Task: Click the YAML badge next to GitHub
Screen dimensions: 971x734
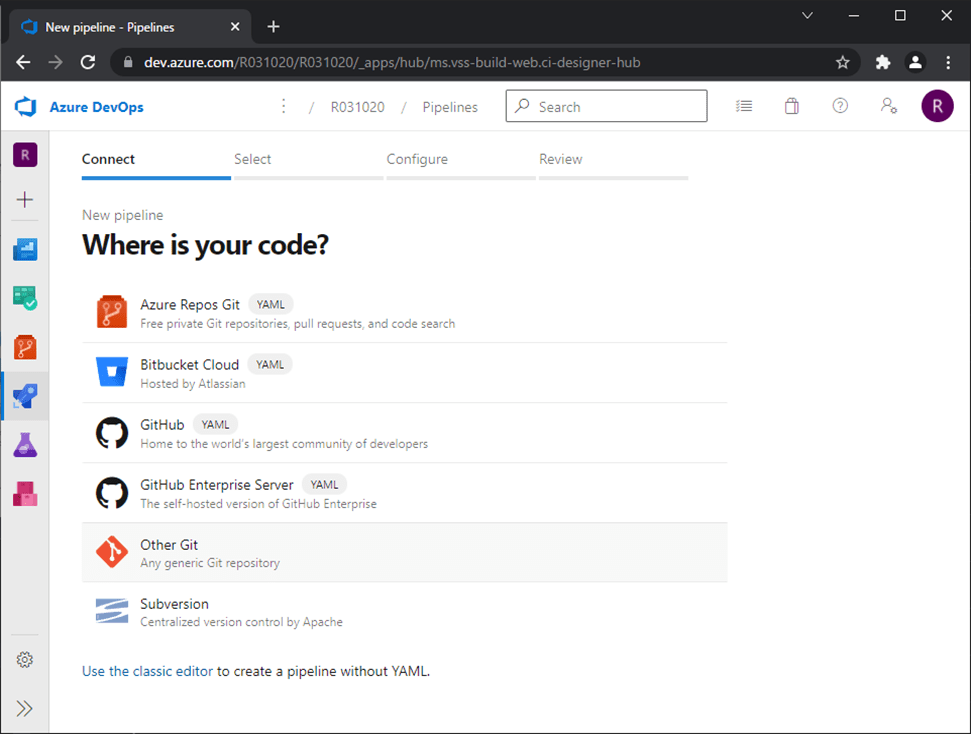Action: coord(215,425)
